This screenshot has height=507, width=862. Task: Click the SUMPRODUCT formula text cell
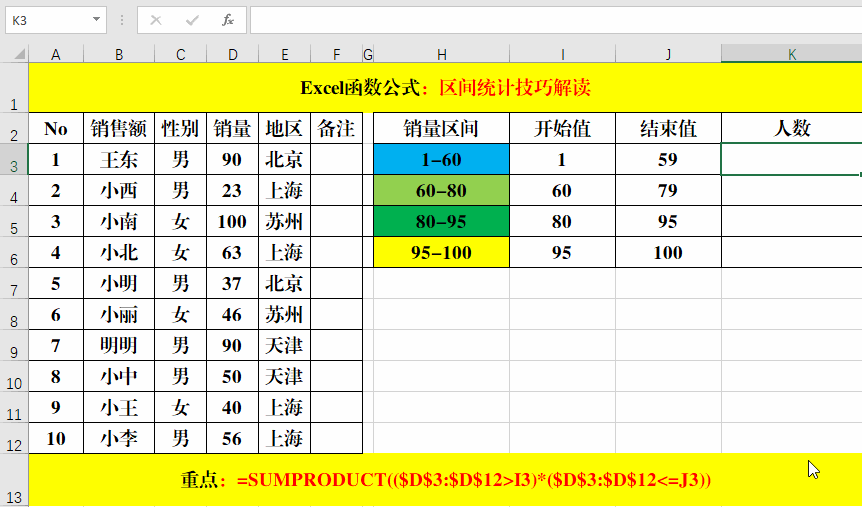pyautogui.click(x=445, y=480)
